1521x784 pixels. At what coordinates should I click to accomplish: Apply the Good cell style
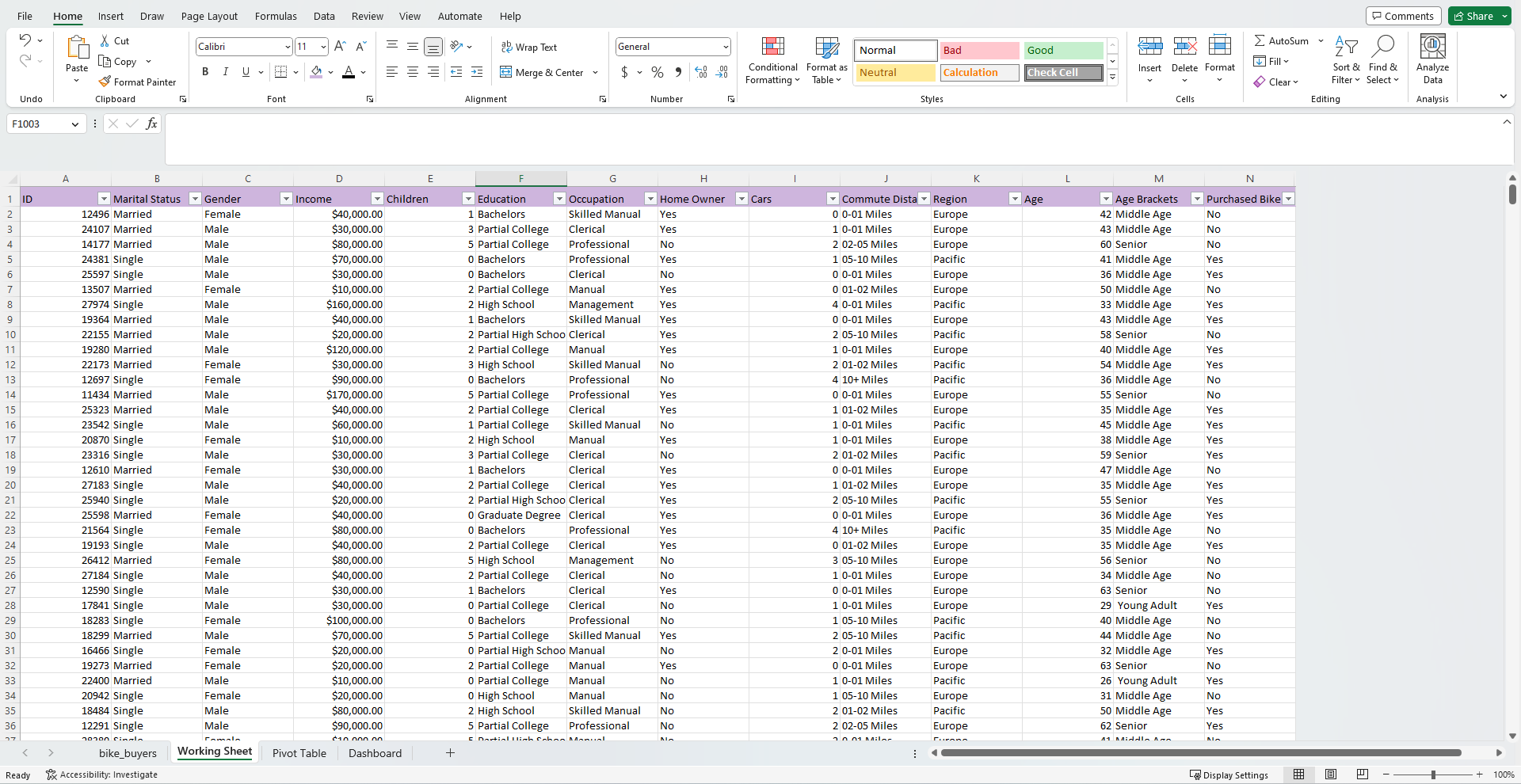pos(1063,50)
